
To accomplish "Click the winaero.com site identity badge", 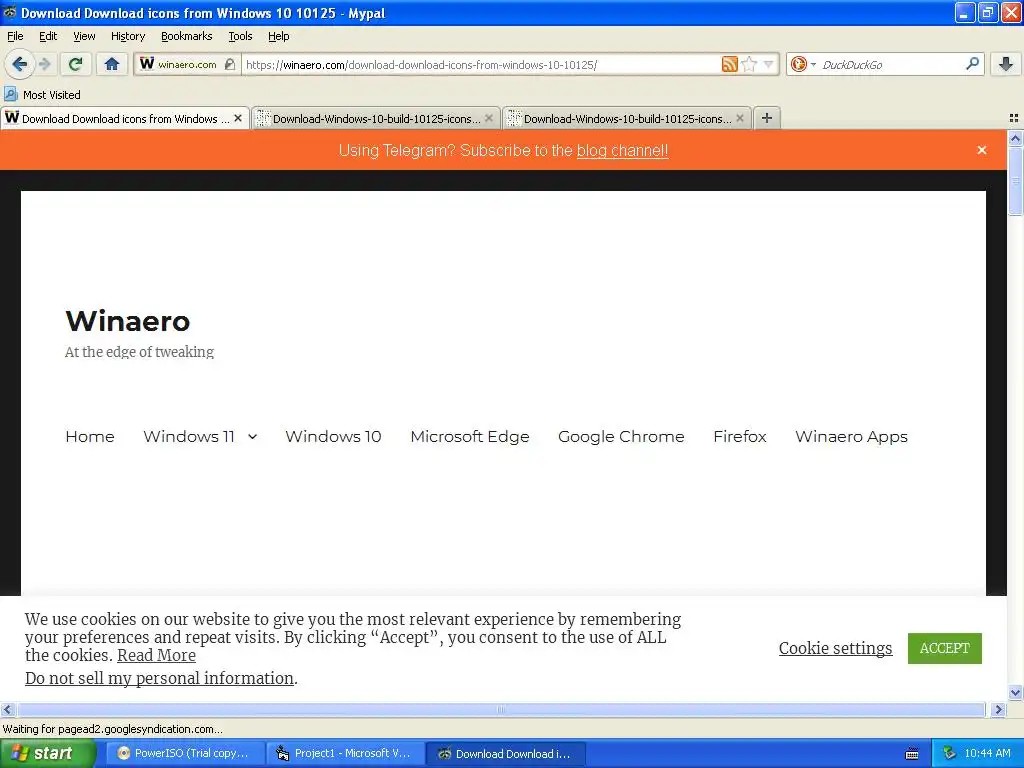I will coord(187,64).
